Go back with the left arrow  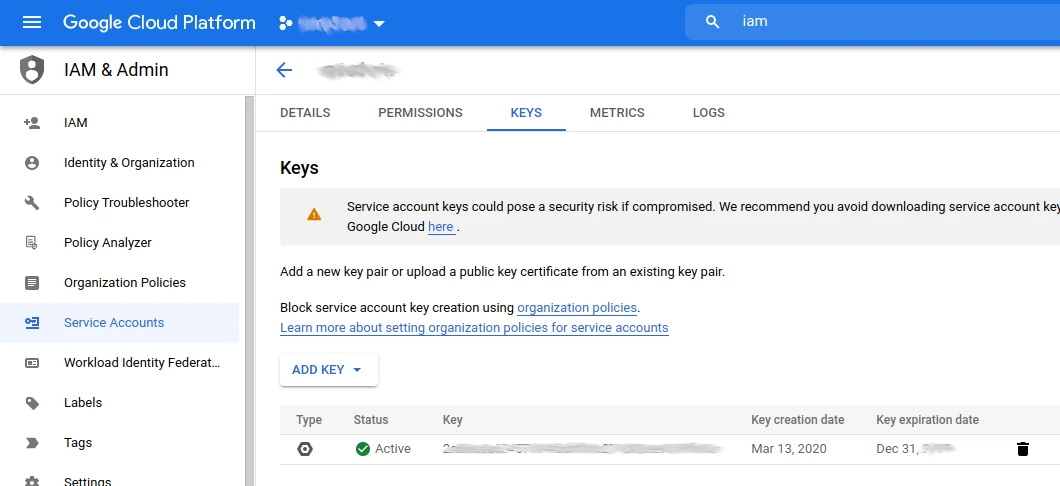coord(284,70)
